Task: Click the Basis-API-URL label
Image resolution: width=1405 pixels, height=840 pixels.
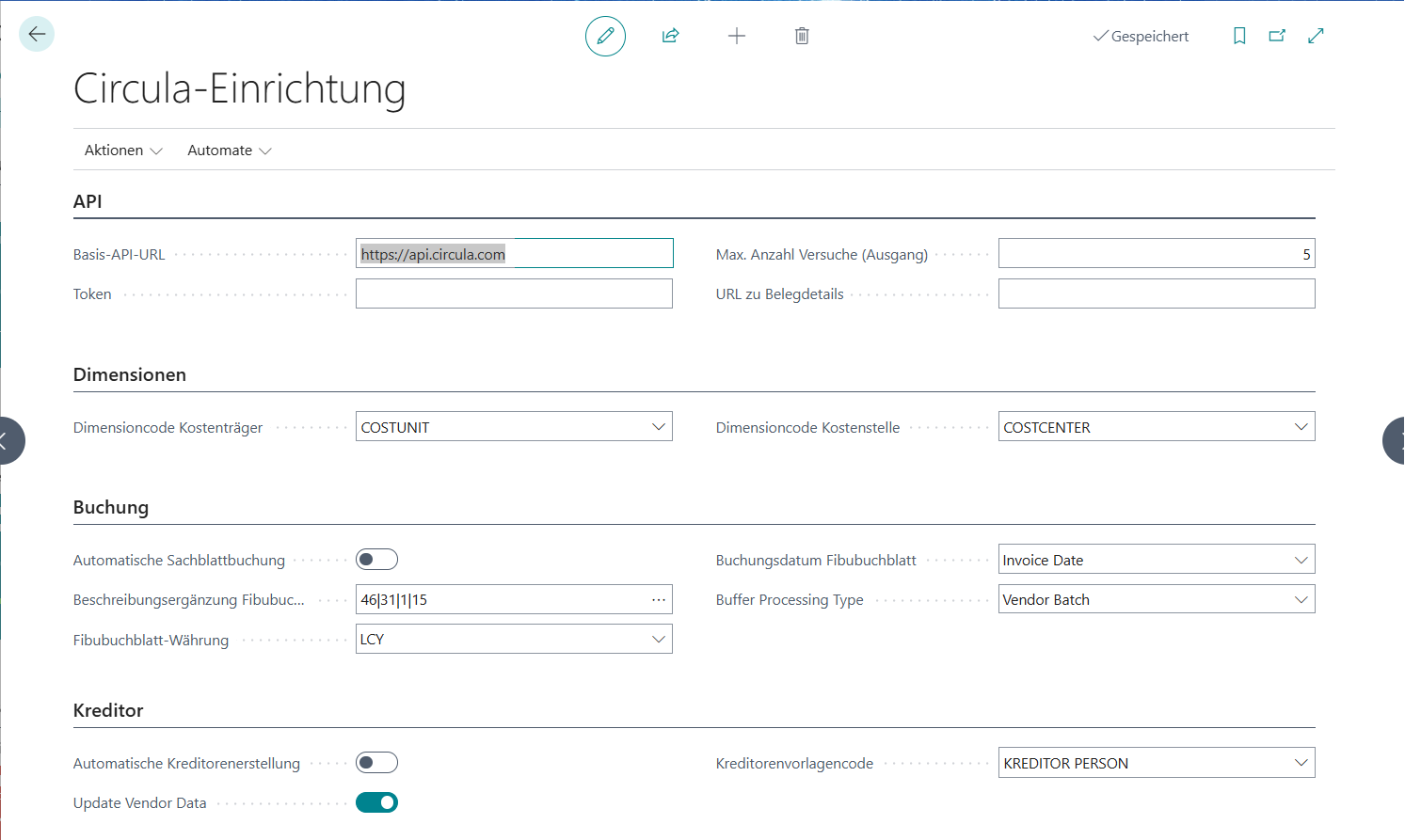Action: pos(120,255)
